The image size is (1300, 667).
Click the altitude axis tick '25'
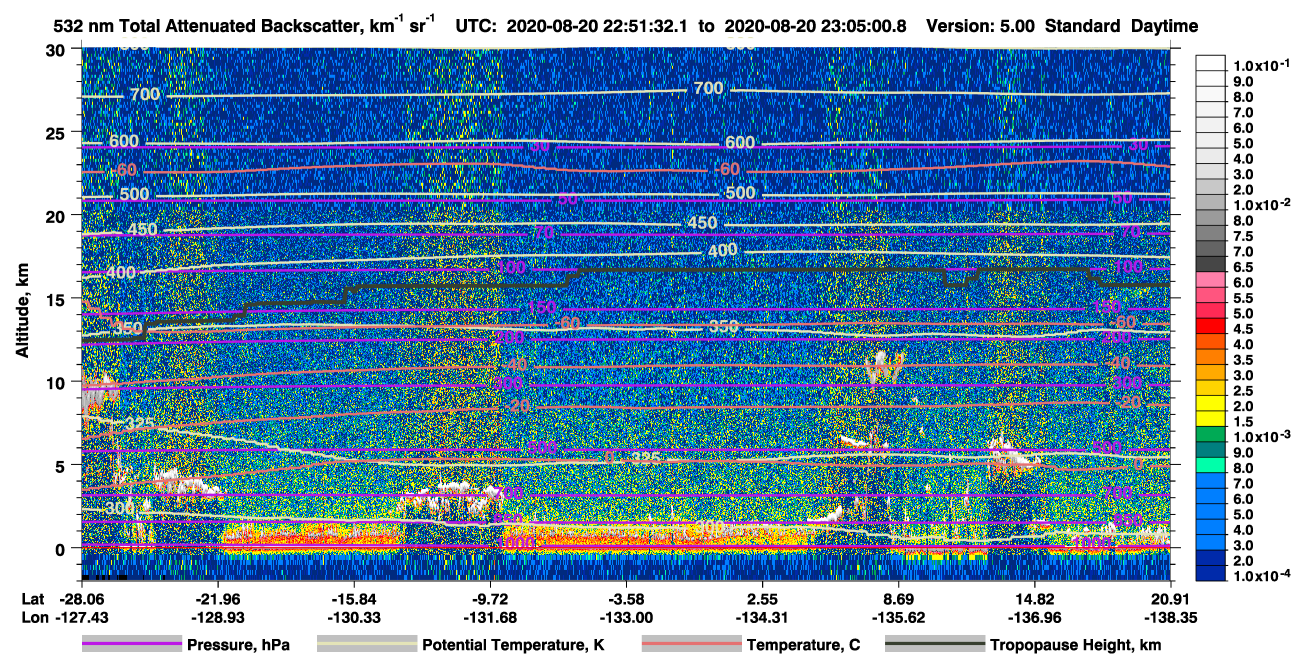(58, 132)
